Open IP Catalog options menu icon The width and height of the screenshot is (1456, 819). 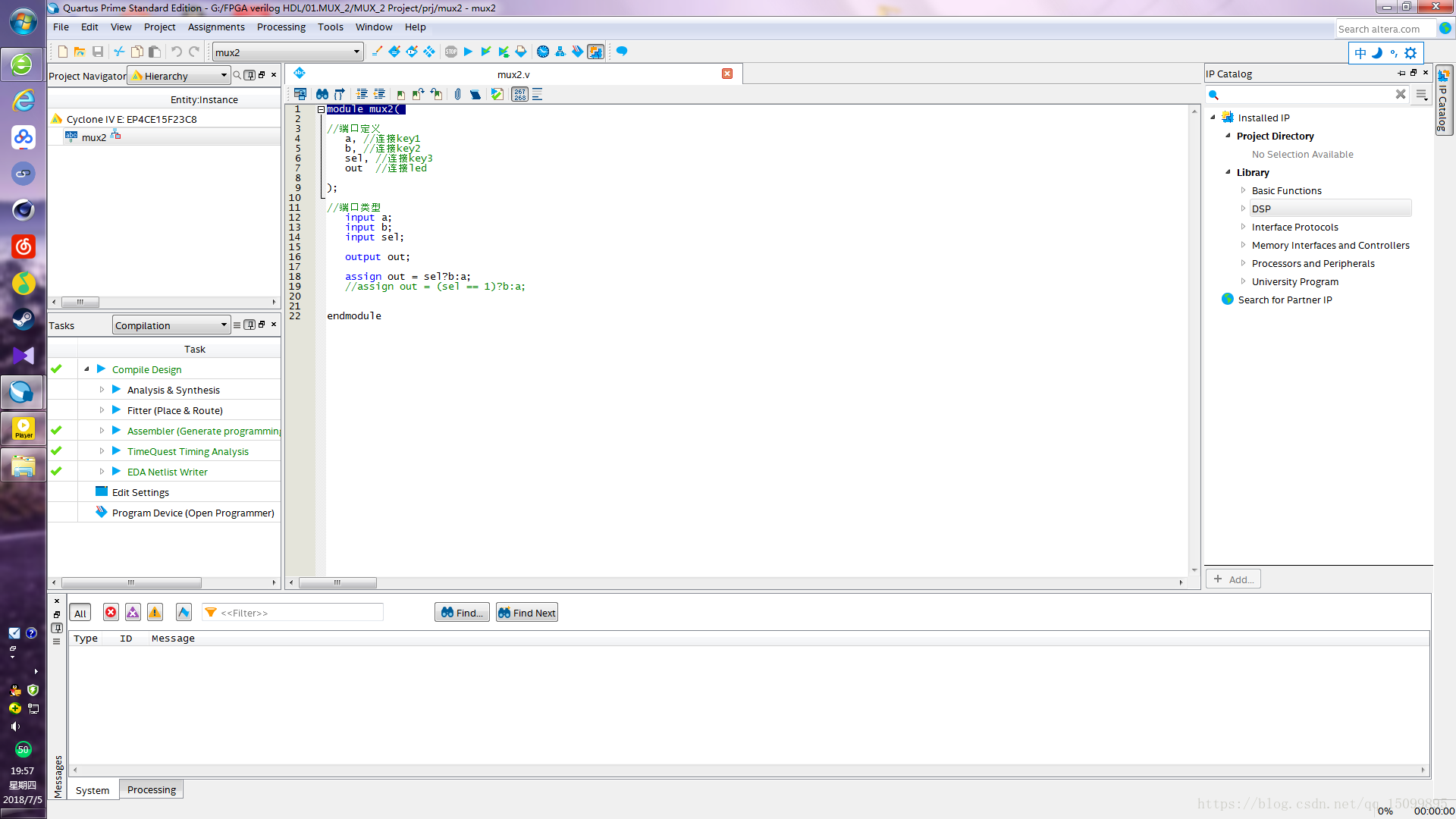click(x=1422, y=94)
